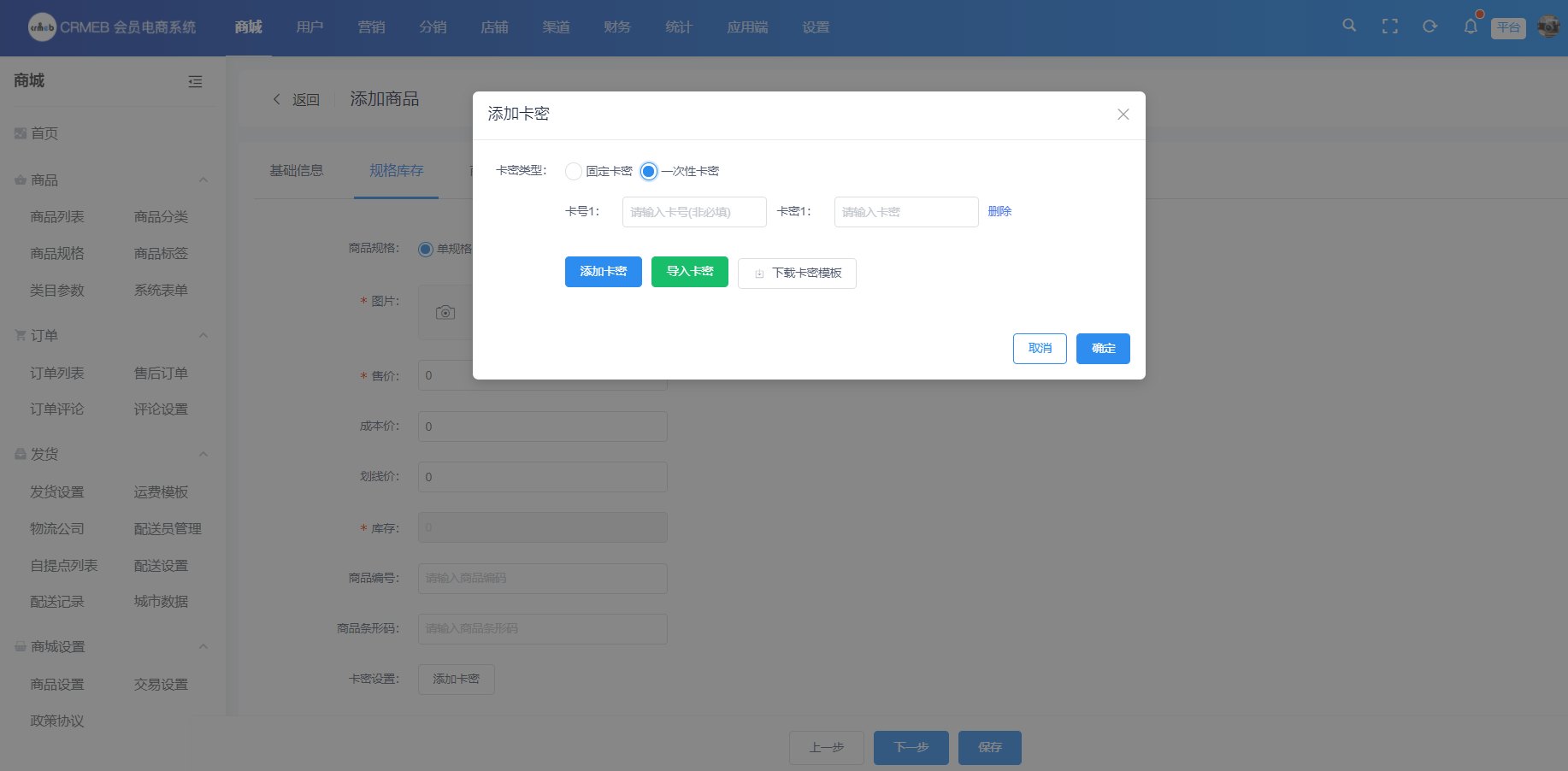Click the 发货 section icon
Viewport: 1568px width, 771px height.
point(21,455)
